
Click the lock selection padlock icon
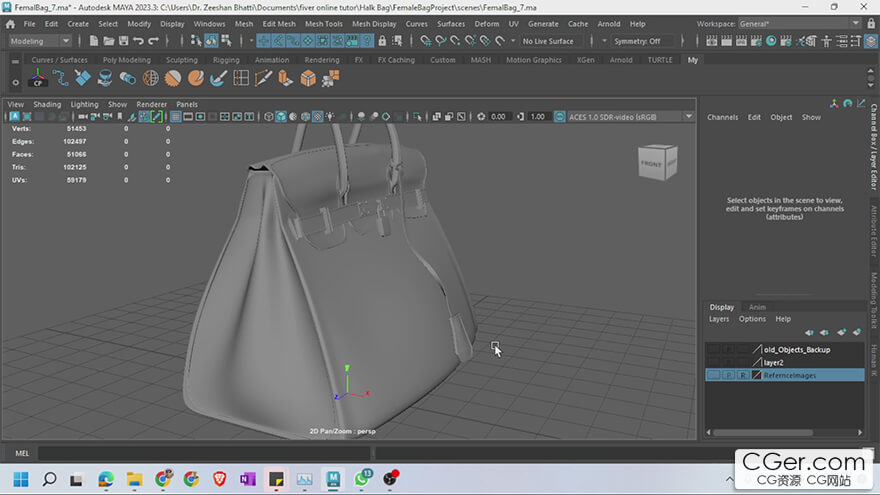click(x=382, y=41)
